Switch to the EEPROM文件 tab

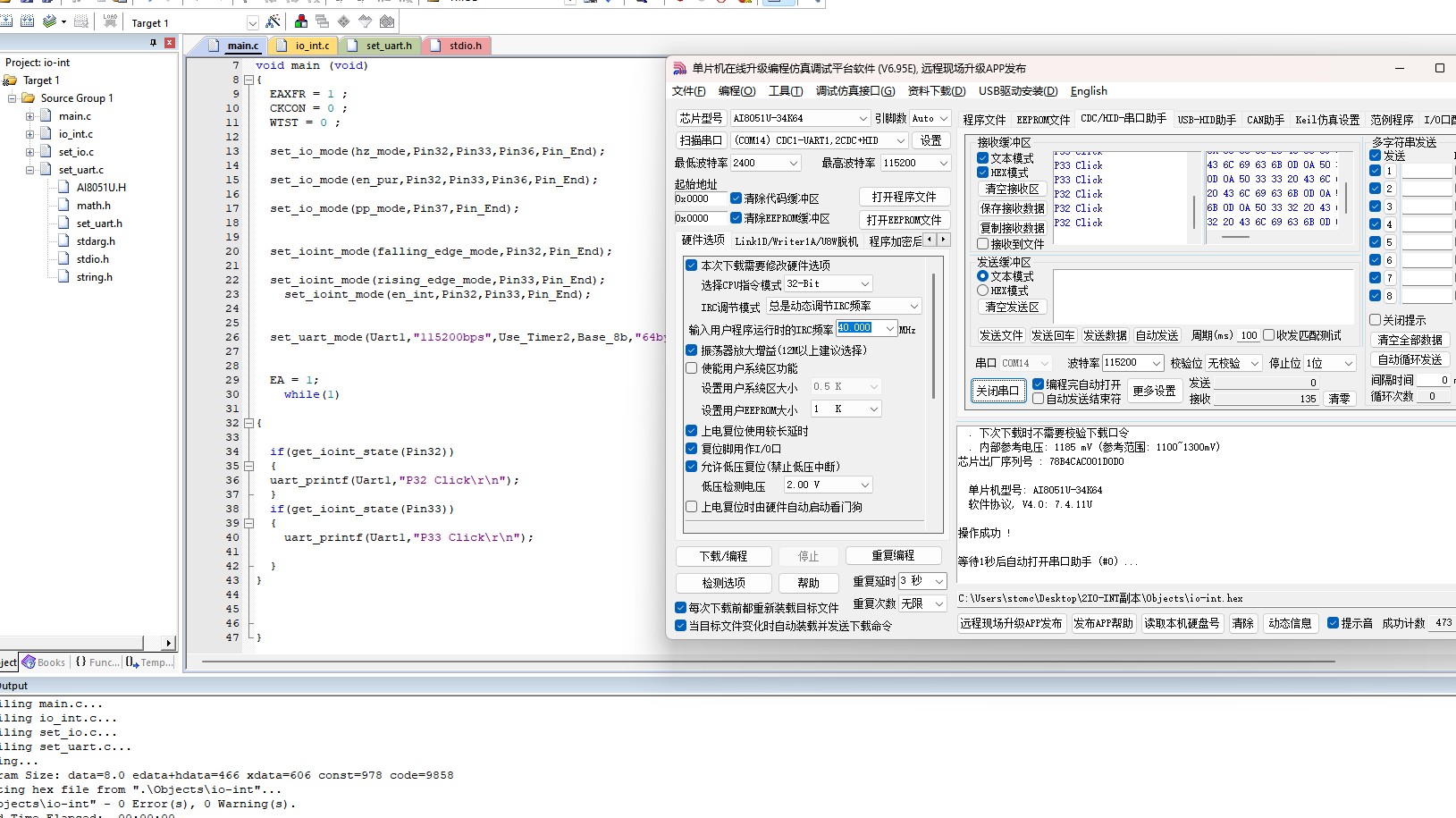(x=1043, y=120)
